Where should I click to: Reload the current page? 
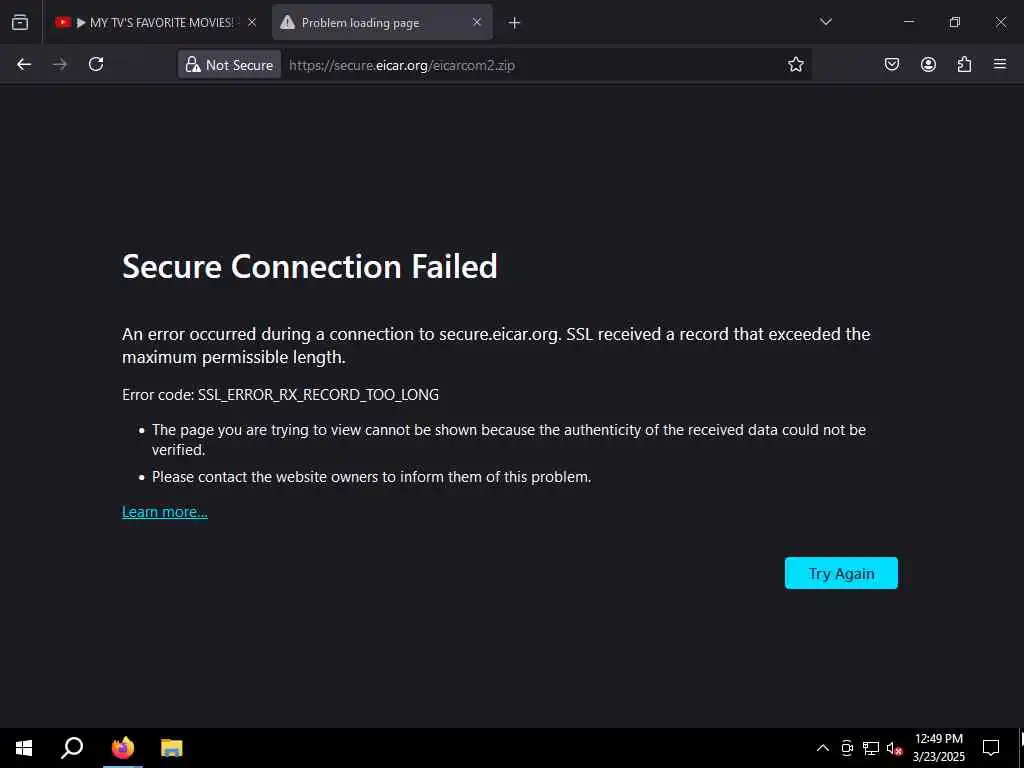tap(96, 64)
